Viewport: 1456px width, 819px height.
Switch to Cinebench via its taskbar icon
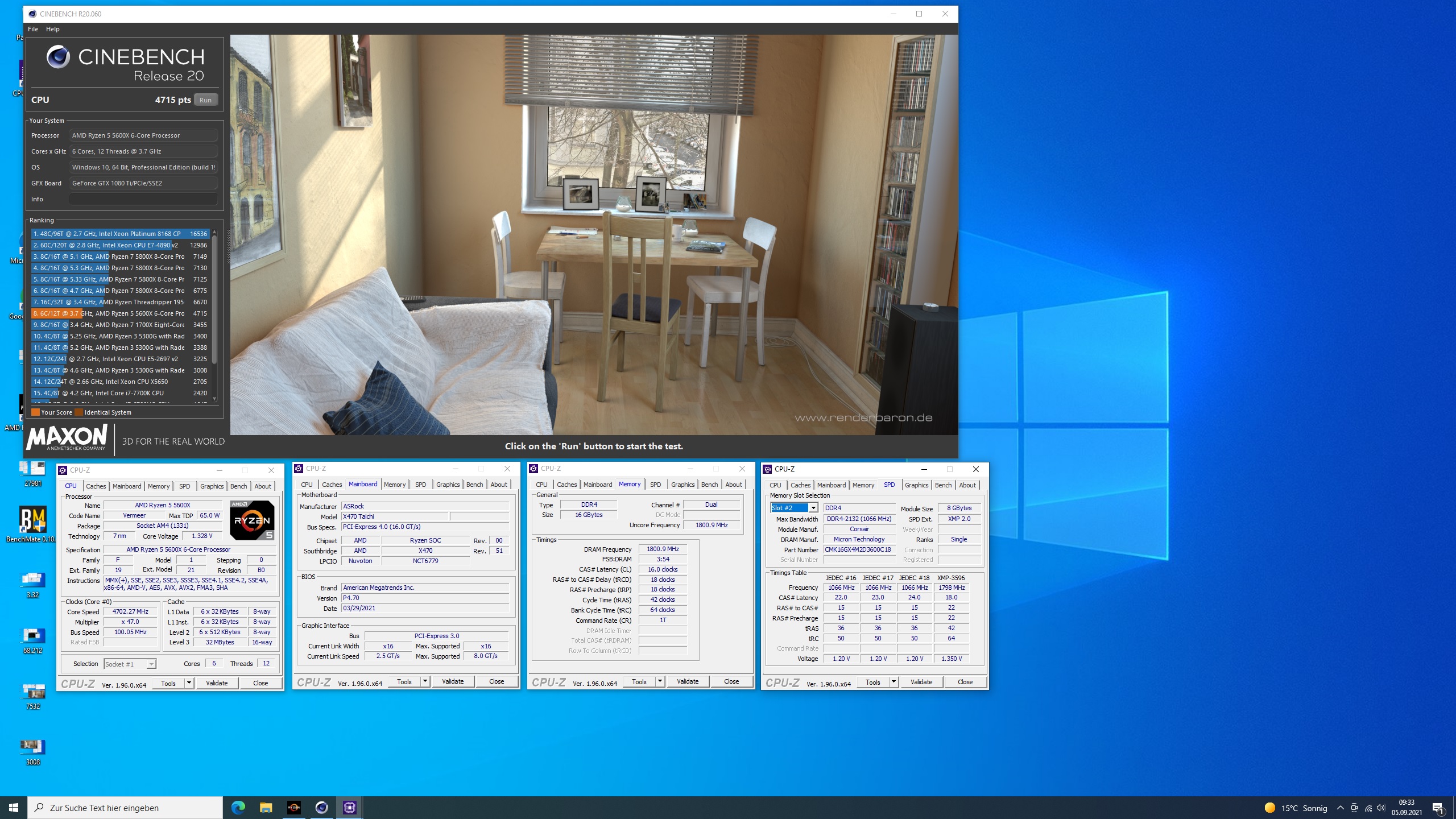click(322, 807)
